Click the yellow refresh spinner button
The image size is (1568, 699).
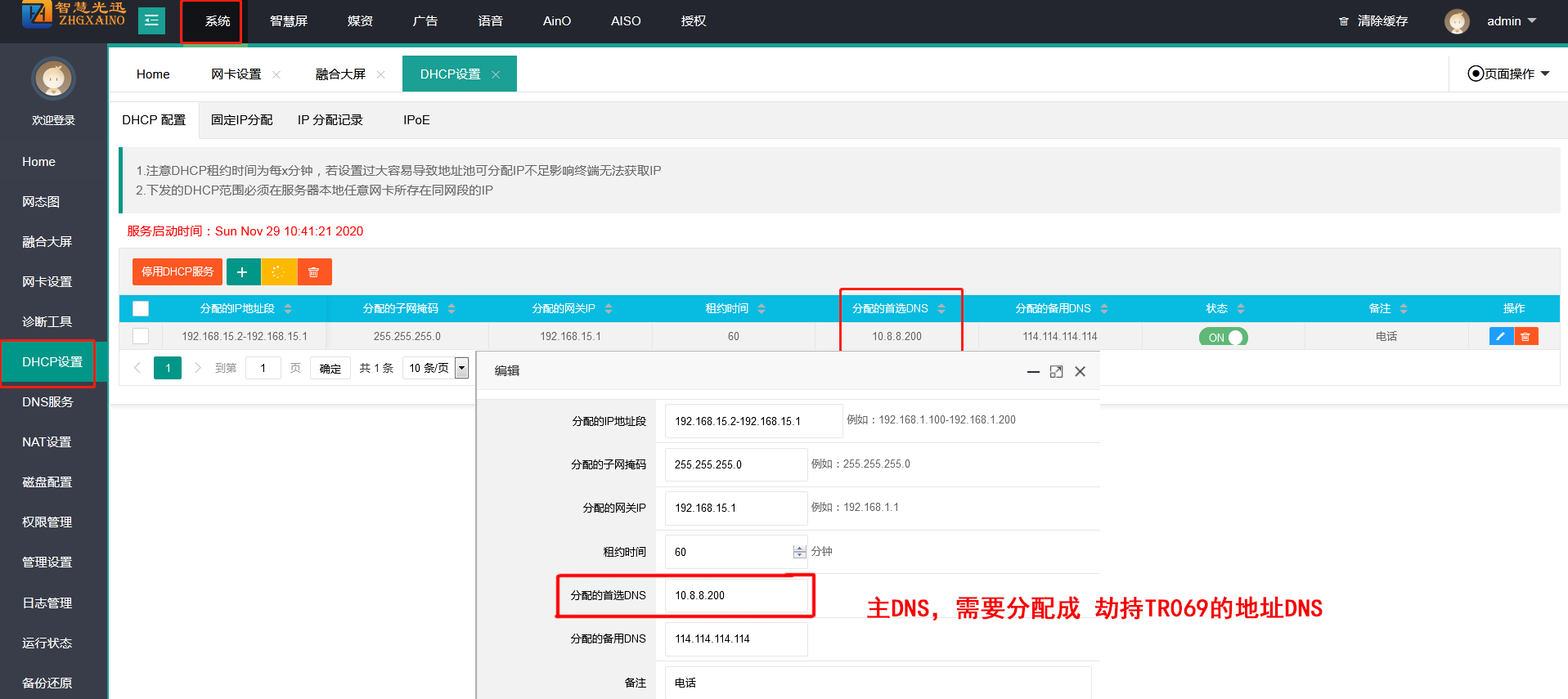(279, 272)
